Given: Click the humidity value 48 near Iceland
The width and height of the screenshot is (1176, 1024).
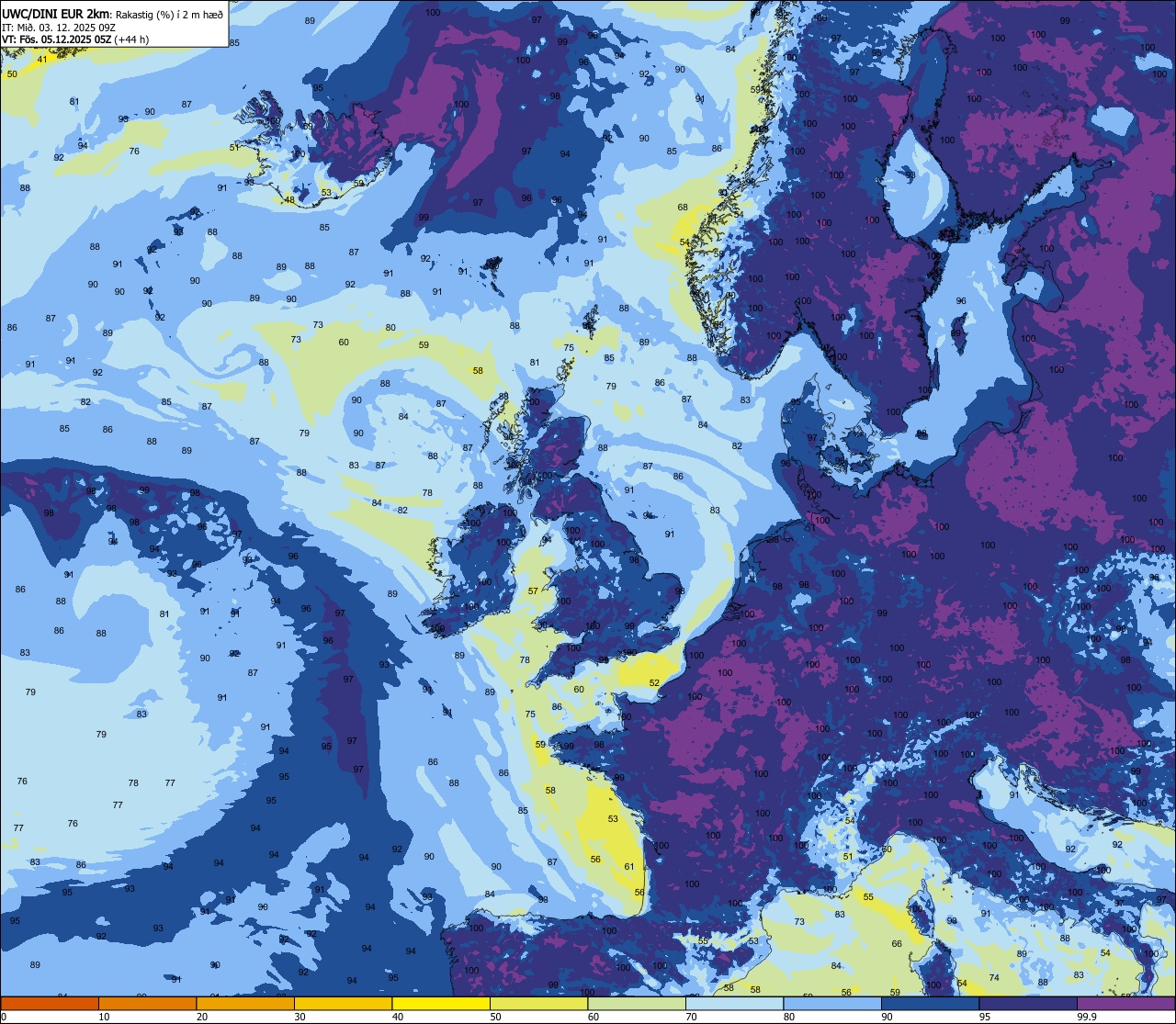Looking at the screenshot, I should [x=289, y=200].
